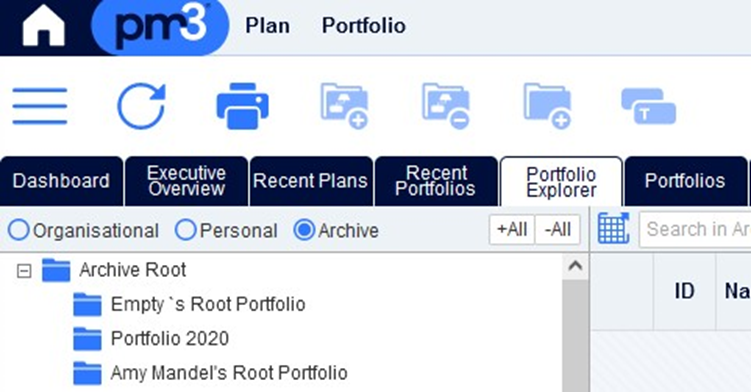The width and height of the screenshot is (751, 392).
Task: Open the Recent Portfolios tab
Action: tap(436, 181)
